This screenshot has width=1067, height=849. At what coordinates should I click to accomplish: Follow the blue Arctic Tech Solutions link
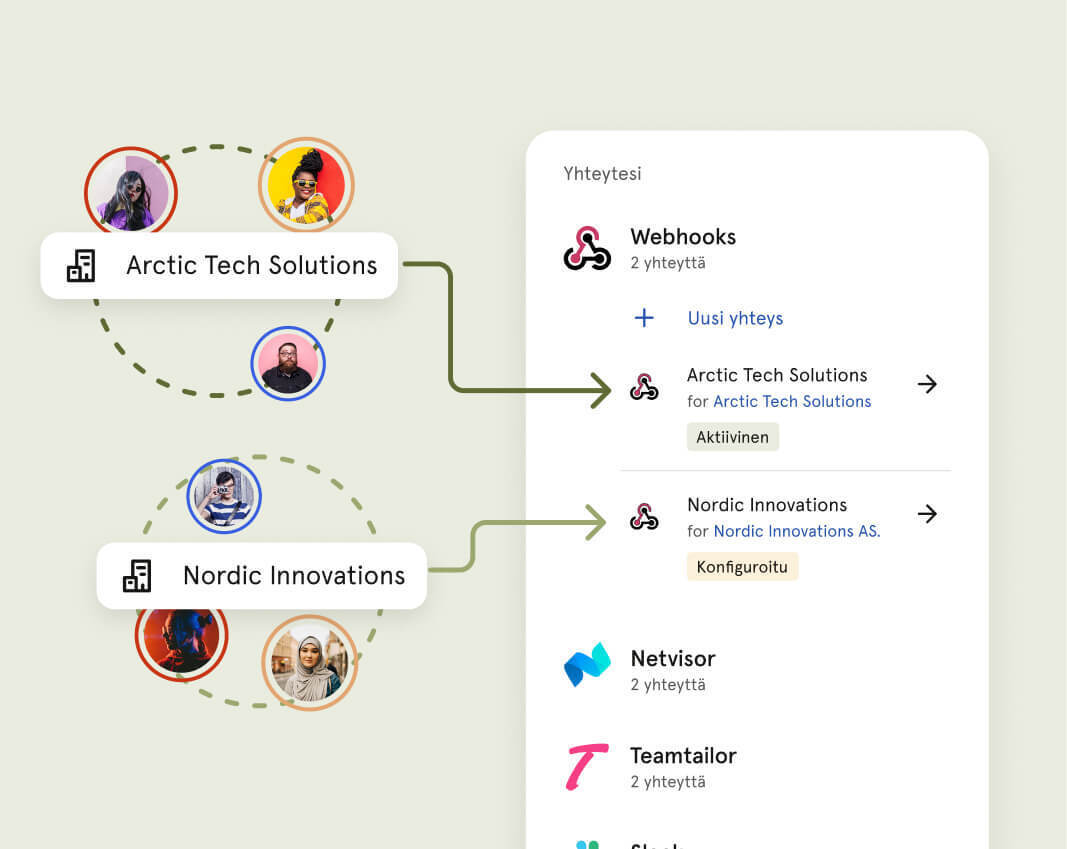pos(792,401)
